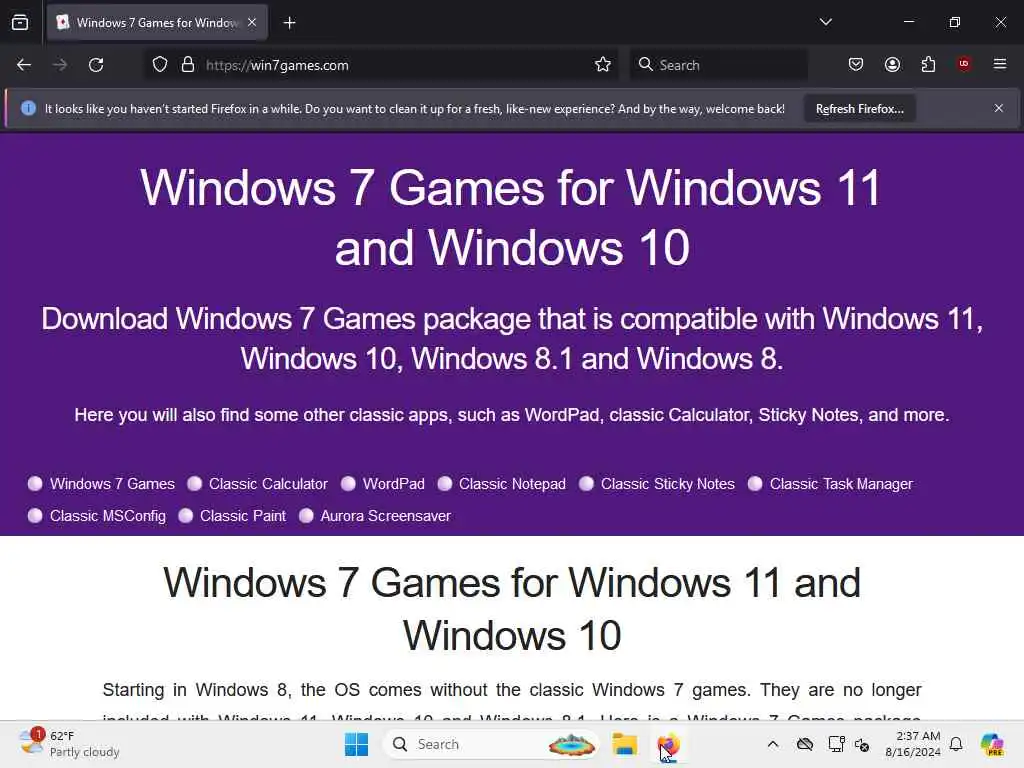Open the cloud sync tray icon
Image resolution: width=1024 pixels, height=768 pixels.
pos(805,744)
